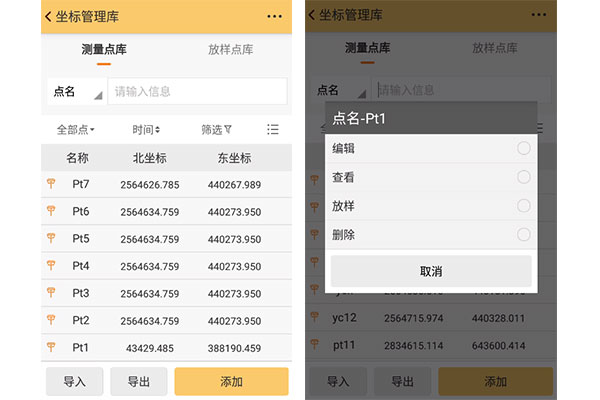Open list view options icon beside 筛选
Image resolution: width=600 pixels, height=400 pixels.
tap(273, 129)
